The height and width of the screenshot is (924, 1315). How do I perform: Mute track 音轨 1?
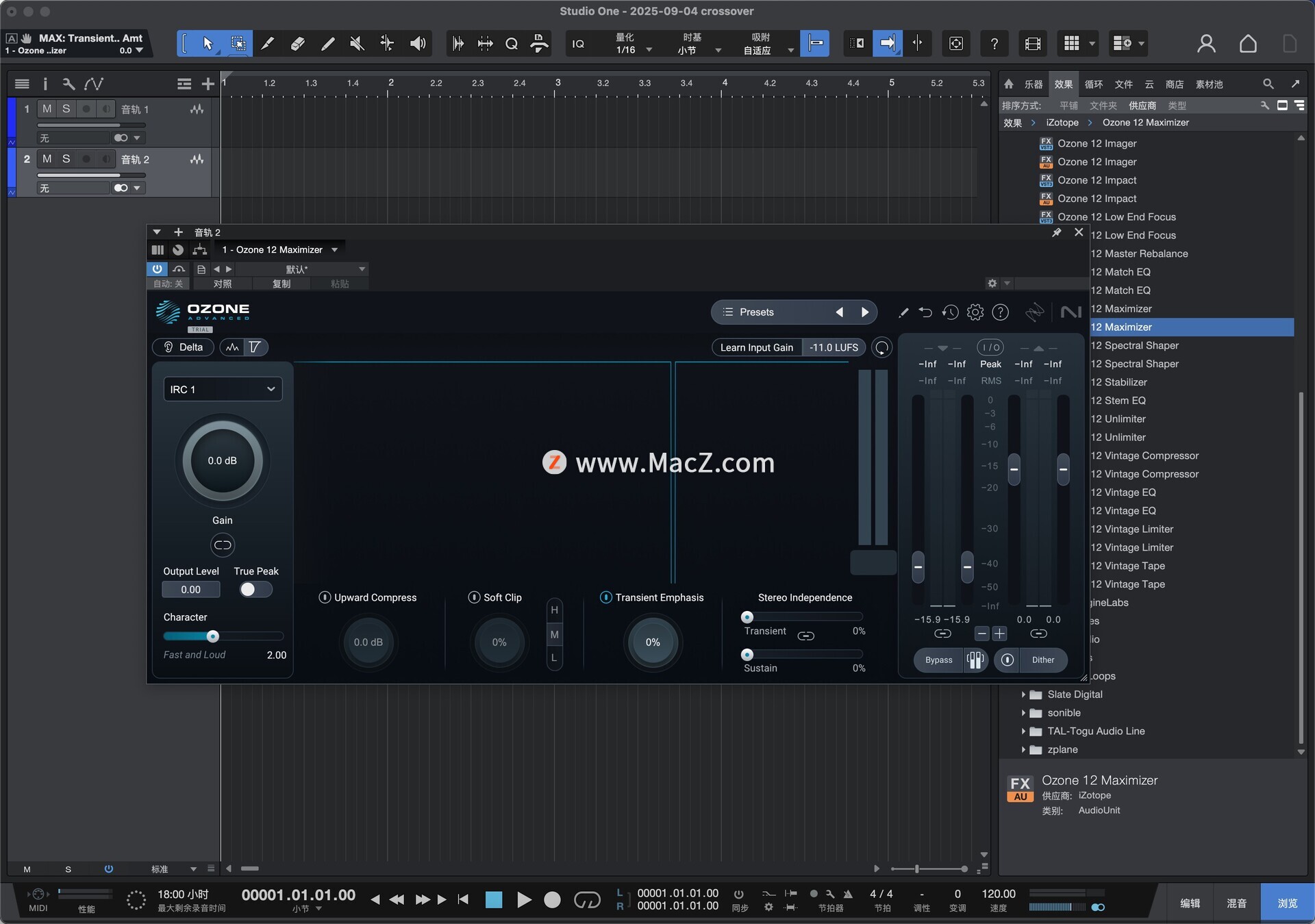point(47,109)
